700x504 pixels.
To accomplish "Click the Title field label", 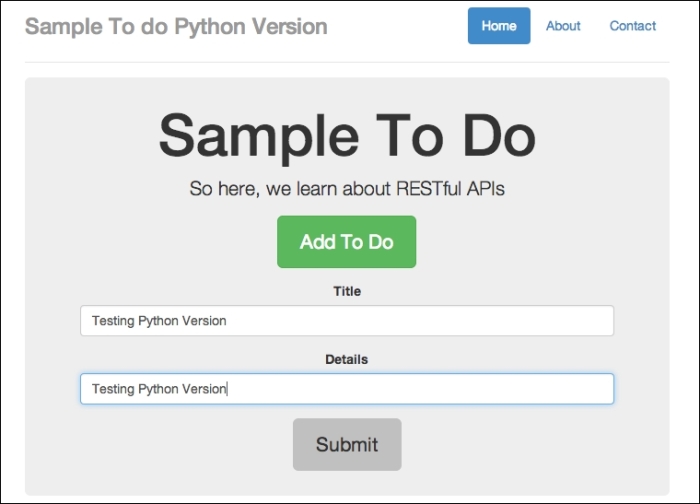I will tap(347, 292).
